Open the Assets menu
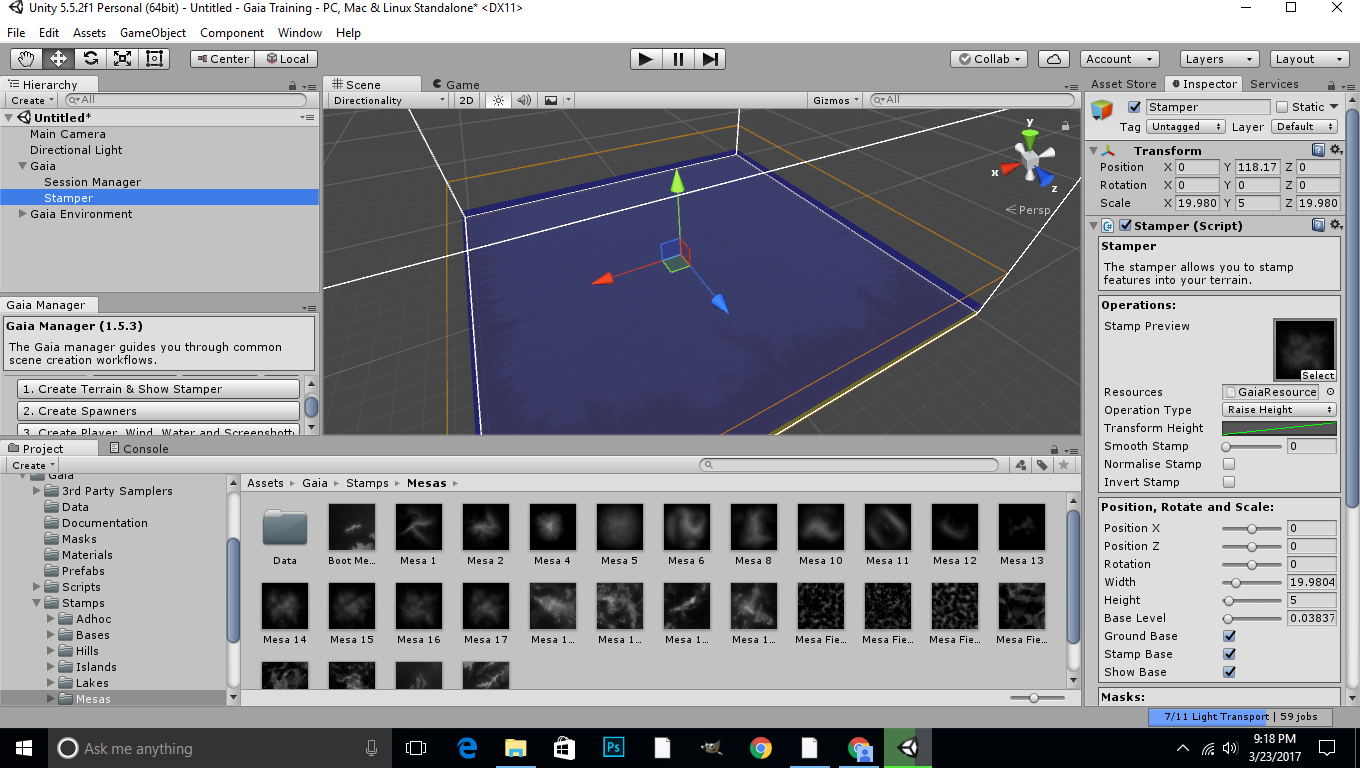 coord(89,33)
